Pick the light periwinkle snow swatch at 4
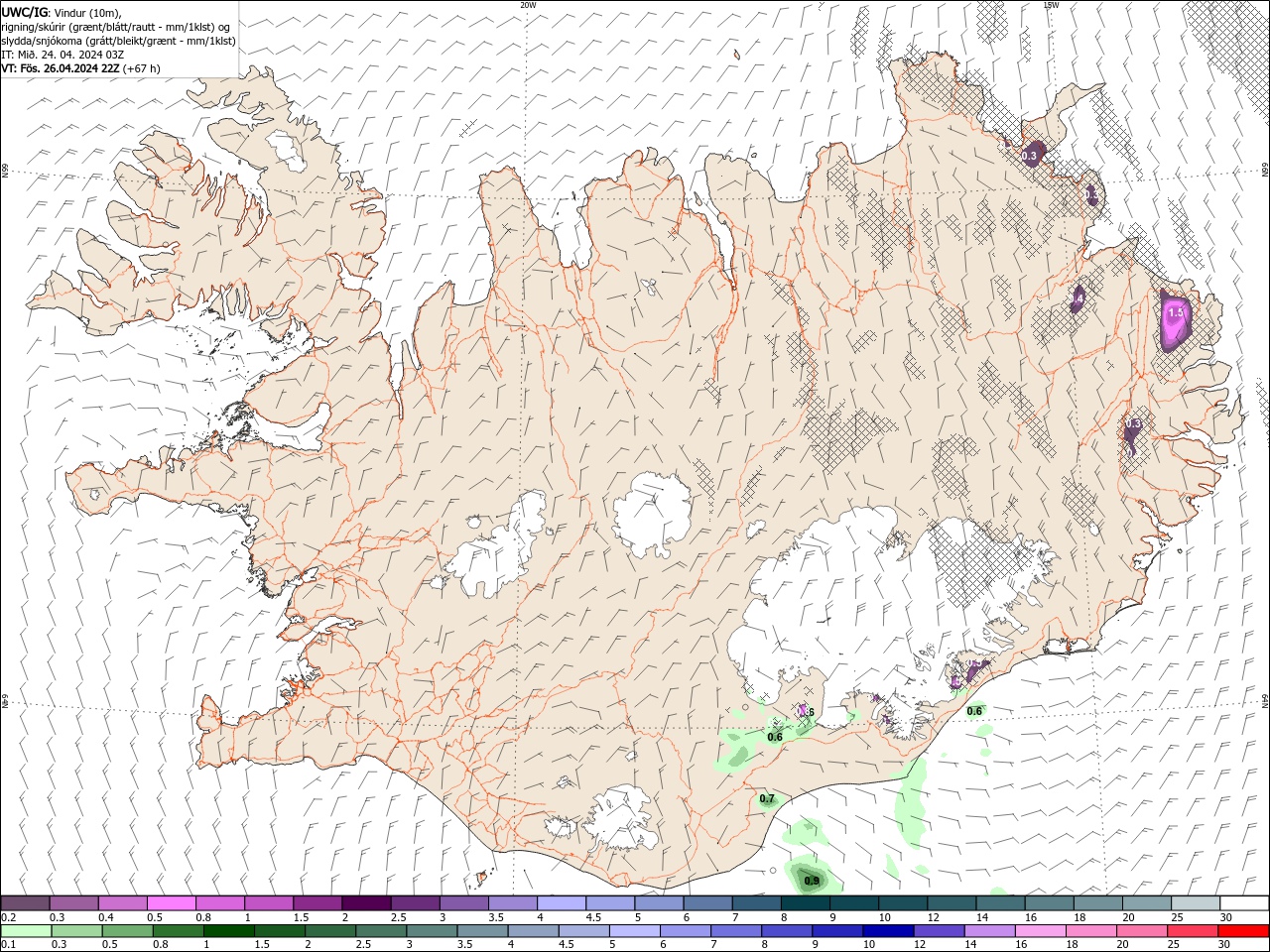This screenshot has height=952, width=1270. 562,902
